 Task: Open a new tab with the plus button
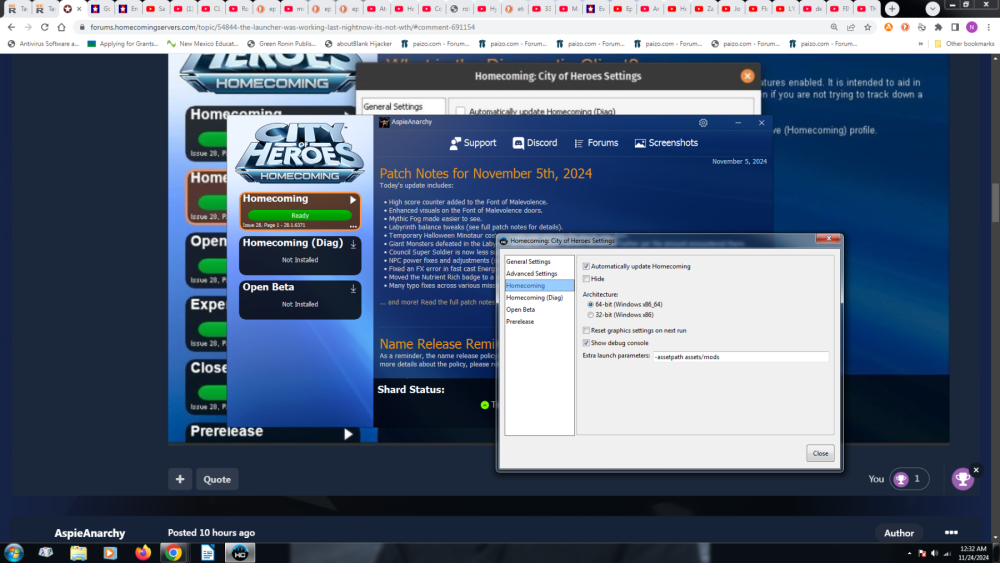tap(892, 9)
